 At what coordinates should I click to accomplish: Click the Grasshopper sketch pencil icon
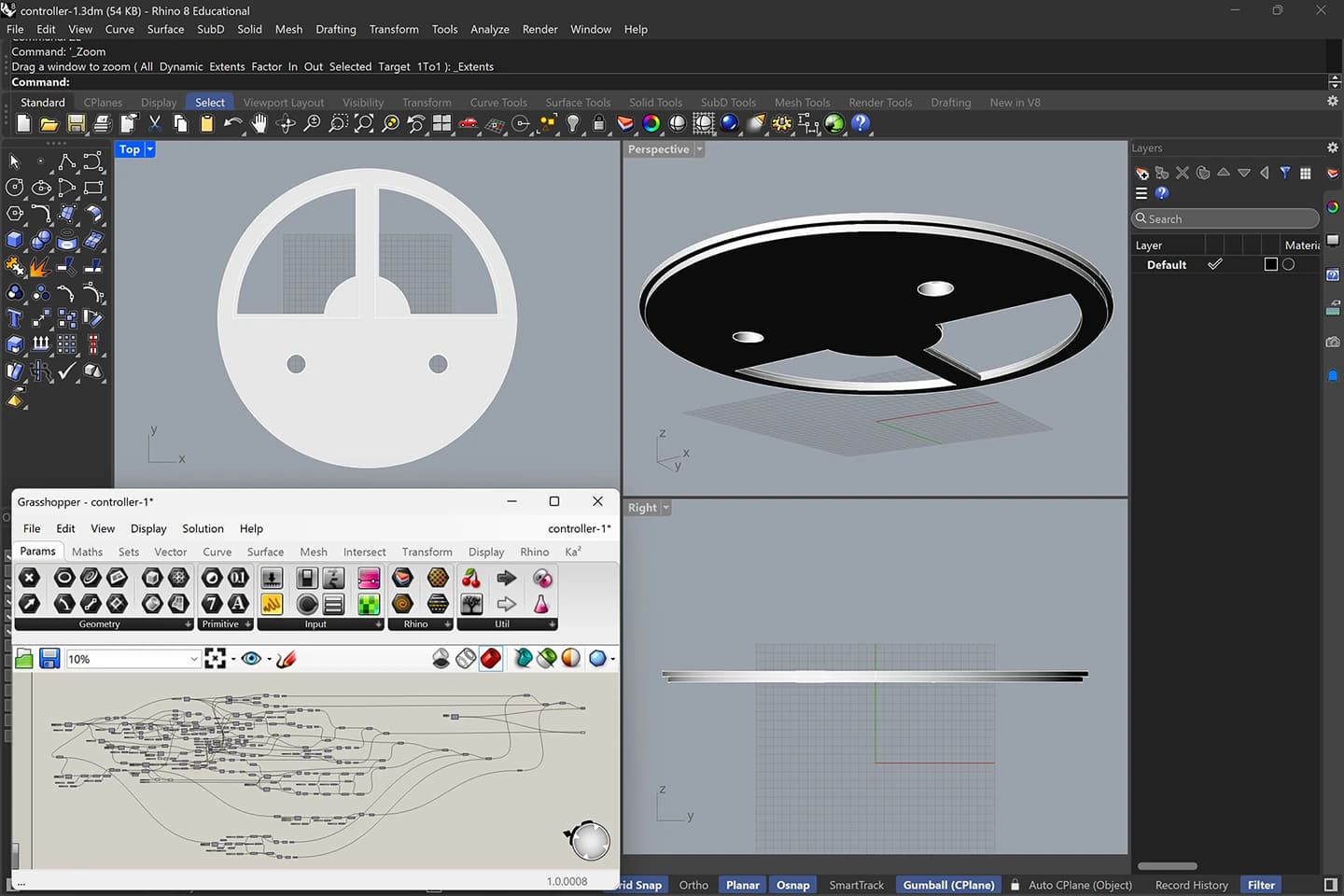coord(287,659)
